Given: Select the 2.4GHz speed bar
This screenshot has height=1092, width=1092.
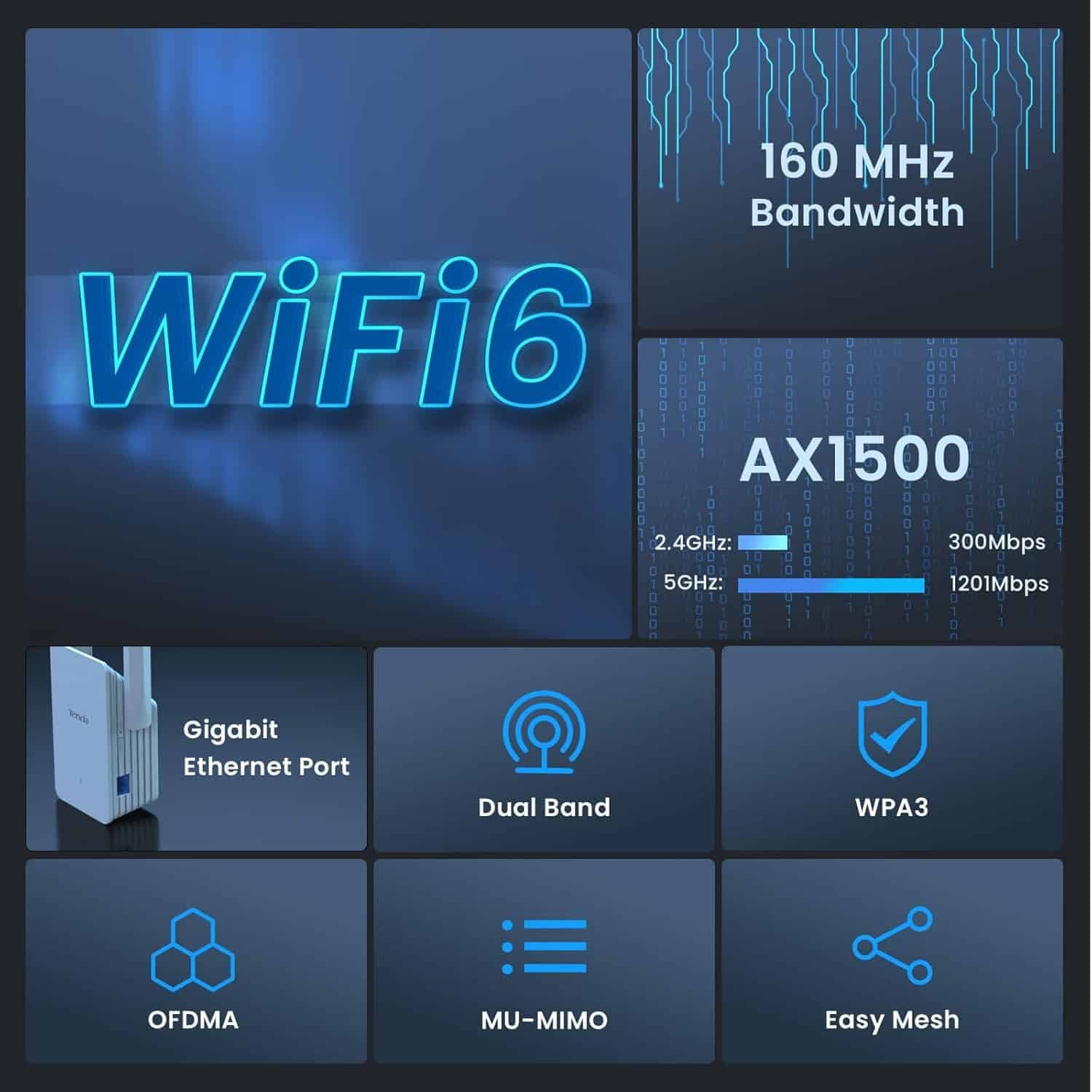Looking at the screenshot, I should point(763,542).
